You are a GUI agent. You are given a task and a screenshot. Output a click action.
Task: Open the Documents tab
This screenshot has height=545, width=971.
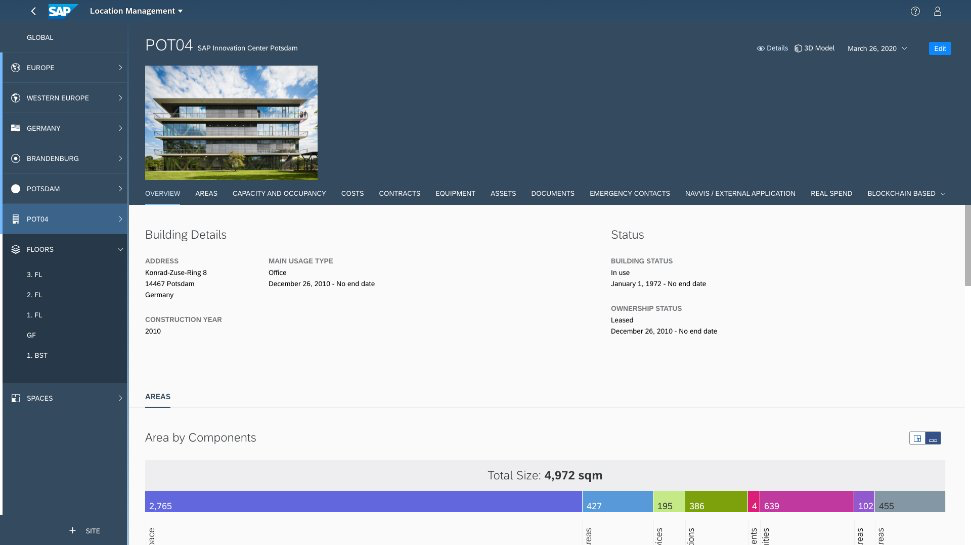[x=552, y=194]
